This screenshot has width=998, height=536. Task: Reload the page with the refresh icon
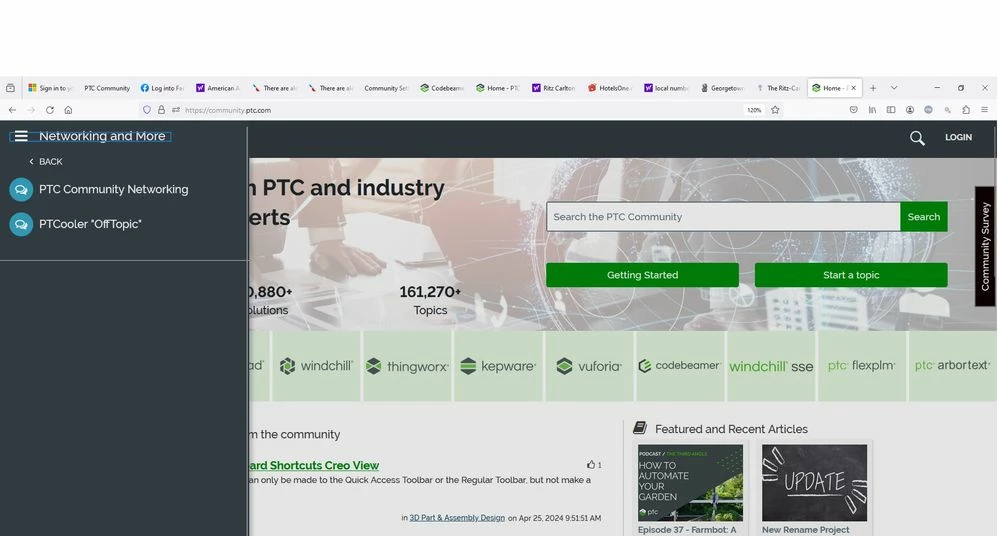(50, 109)
